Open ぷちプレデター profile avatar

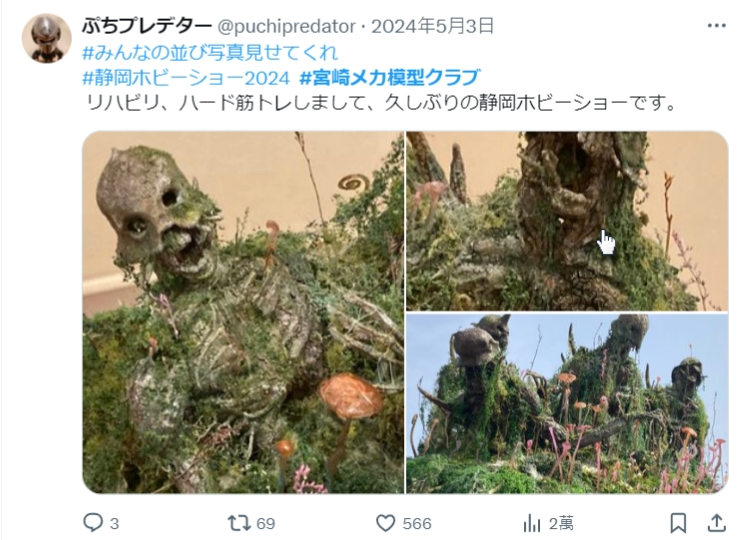tap(46, 38)
